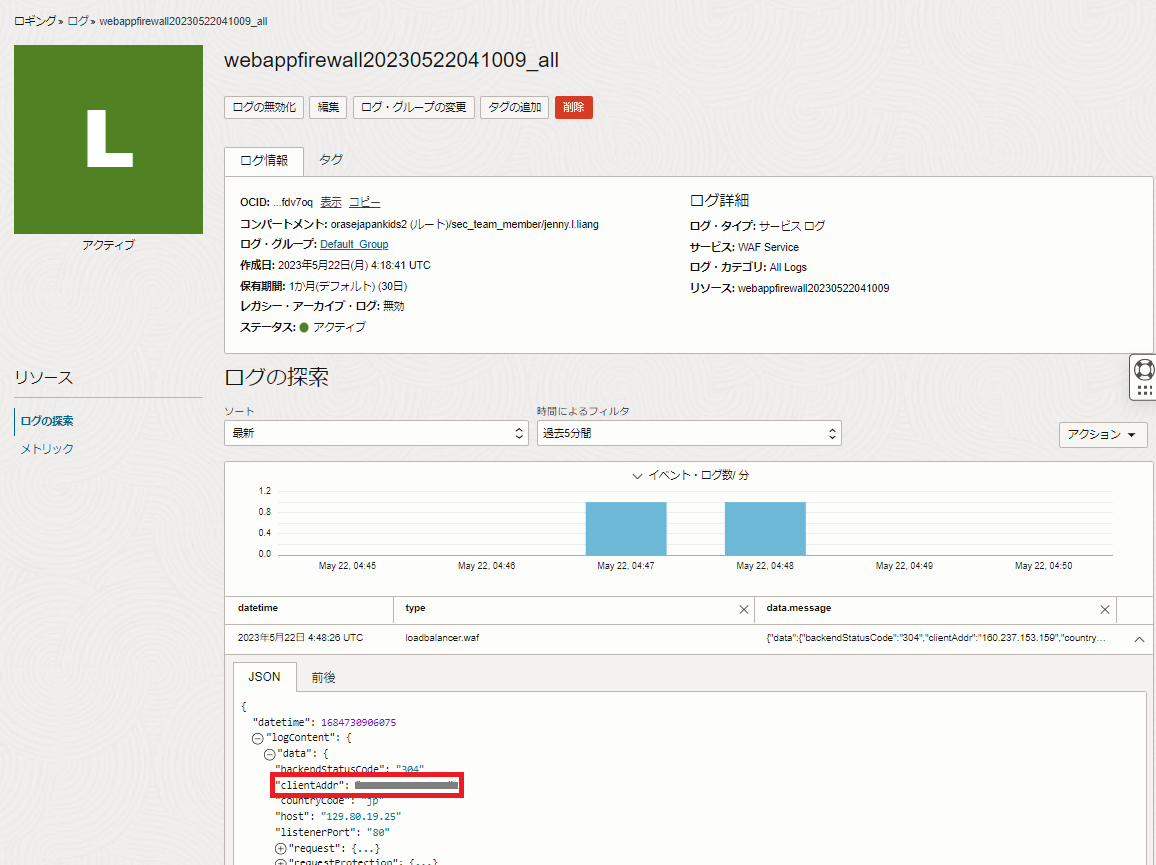Switch to the 前後 tab
Screen dimensions: 1156x865
point(323,677)
